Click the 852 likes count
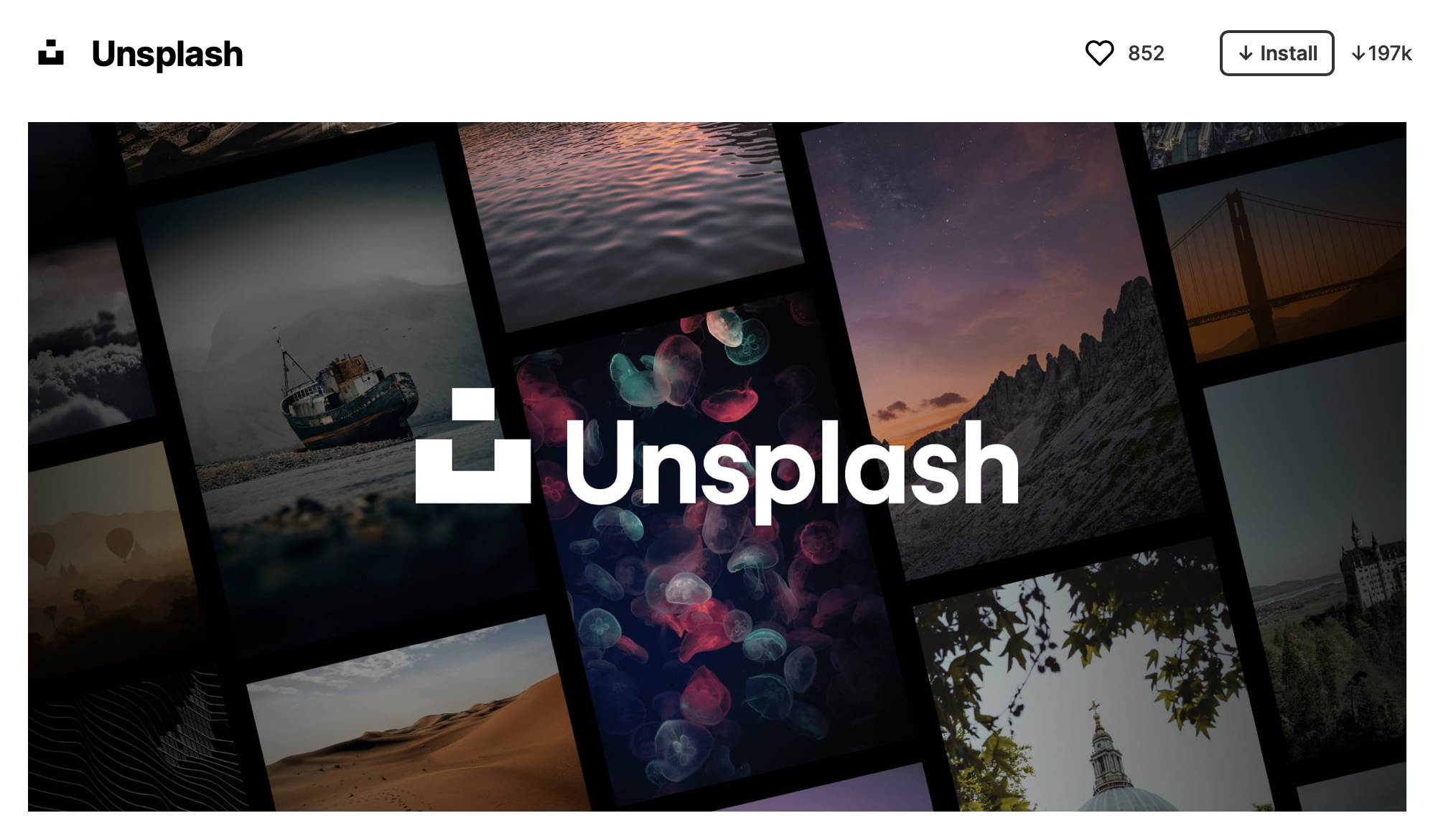Screen dimensions: 1456x836 (x=1146, y=53)
